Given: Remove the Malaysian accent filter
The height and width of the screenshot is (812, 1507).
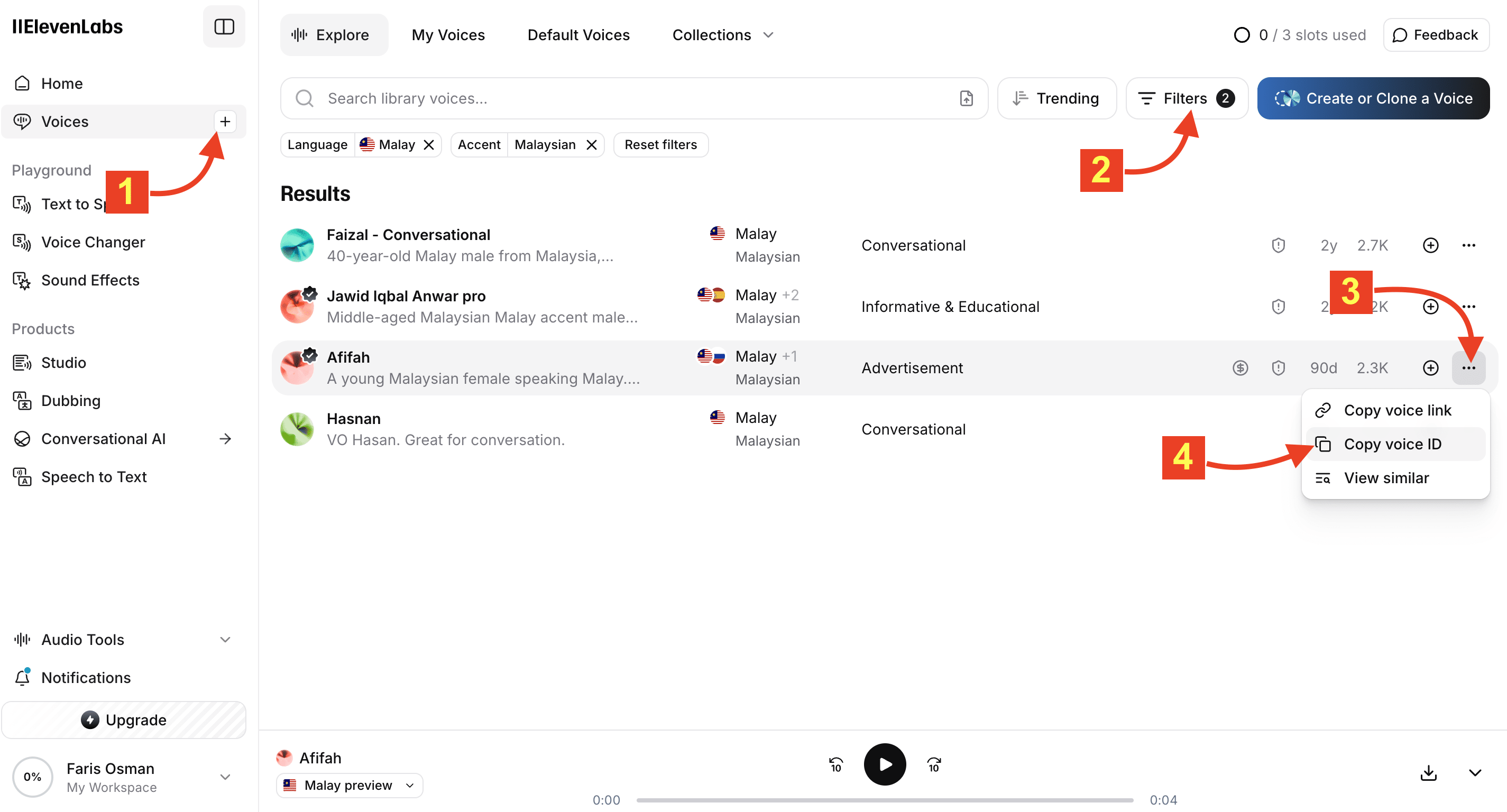Looking at the screenshot, I should pyautogui.click(x=592, y=145).
